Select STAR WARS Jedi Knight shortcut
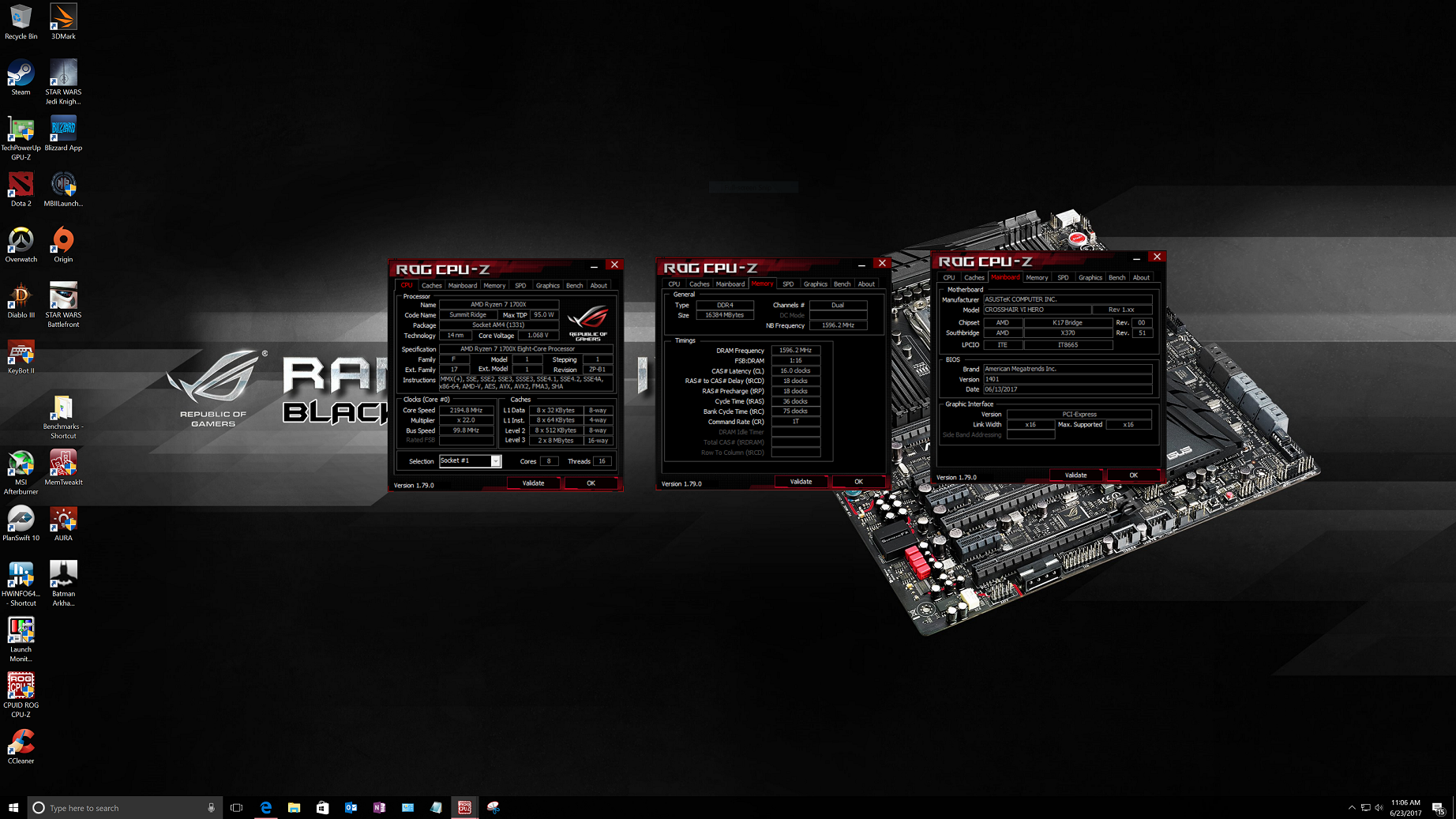This screenshot has height=819, width=1456. (63, 82)
